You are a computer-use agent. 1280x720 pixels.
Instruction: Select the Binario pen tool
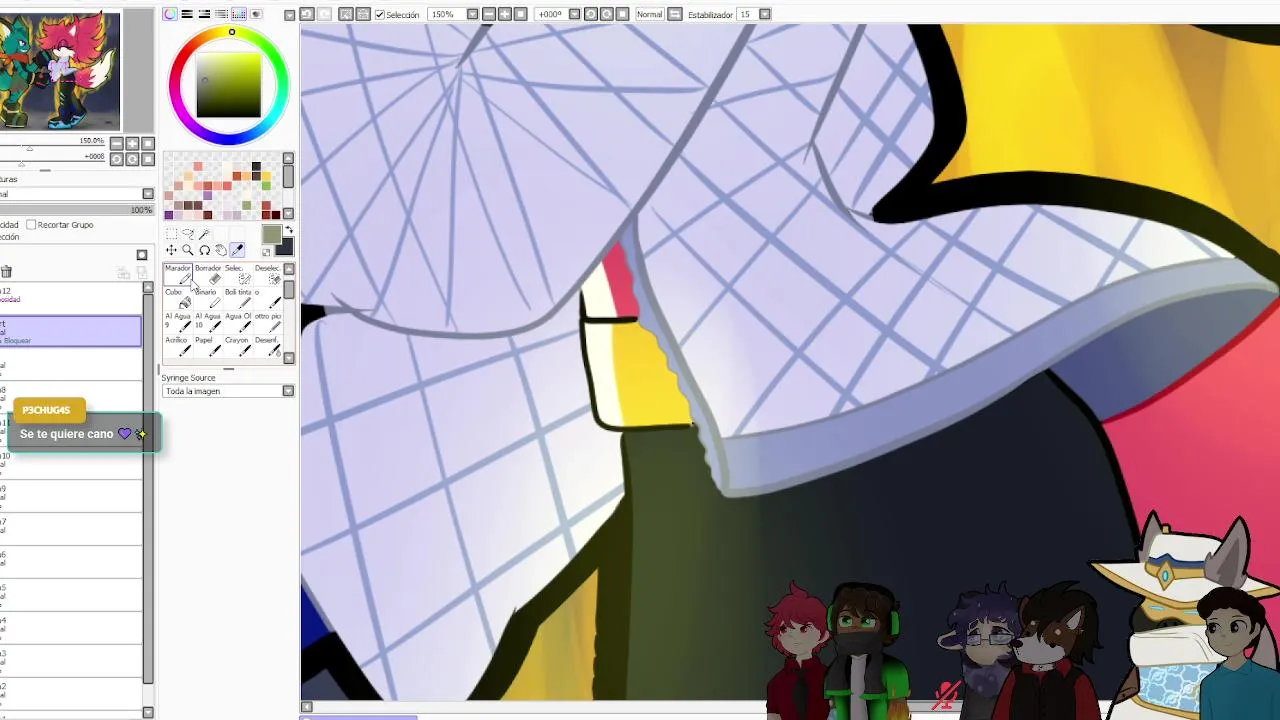point(208,300)
